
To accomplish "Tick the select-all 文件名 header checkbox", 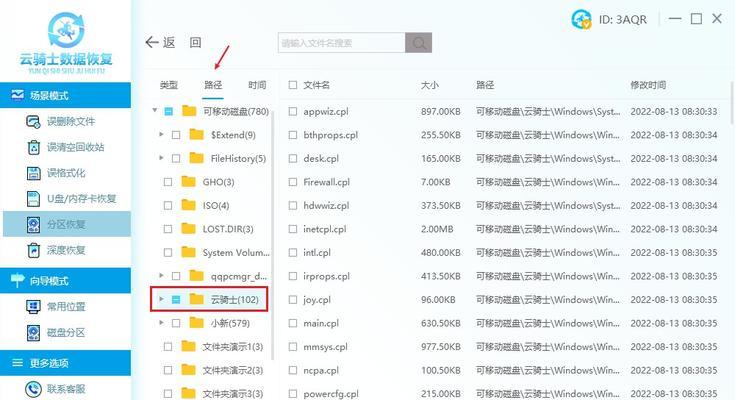I will pos(293,85).
